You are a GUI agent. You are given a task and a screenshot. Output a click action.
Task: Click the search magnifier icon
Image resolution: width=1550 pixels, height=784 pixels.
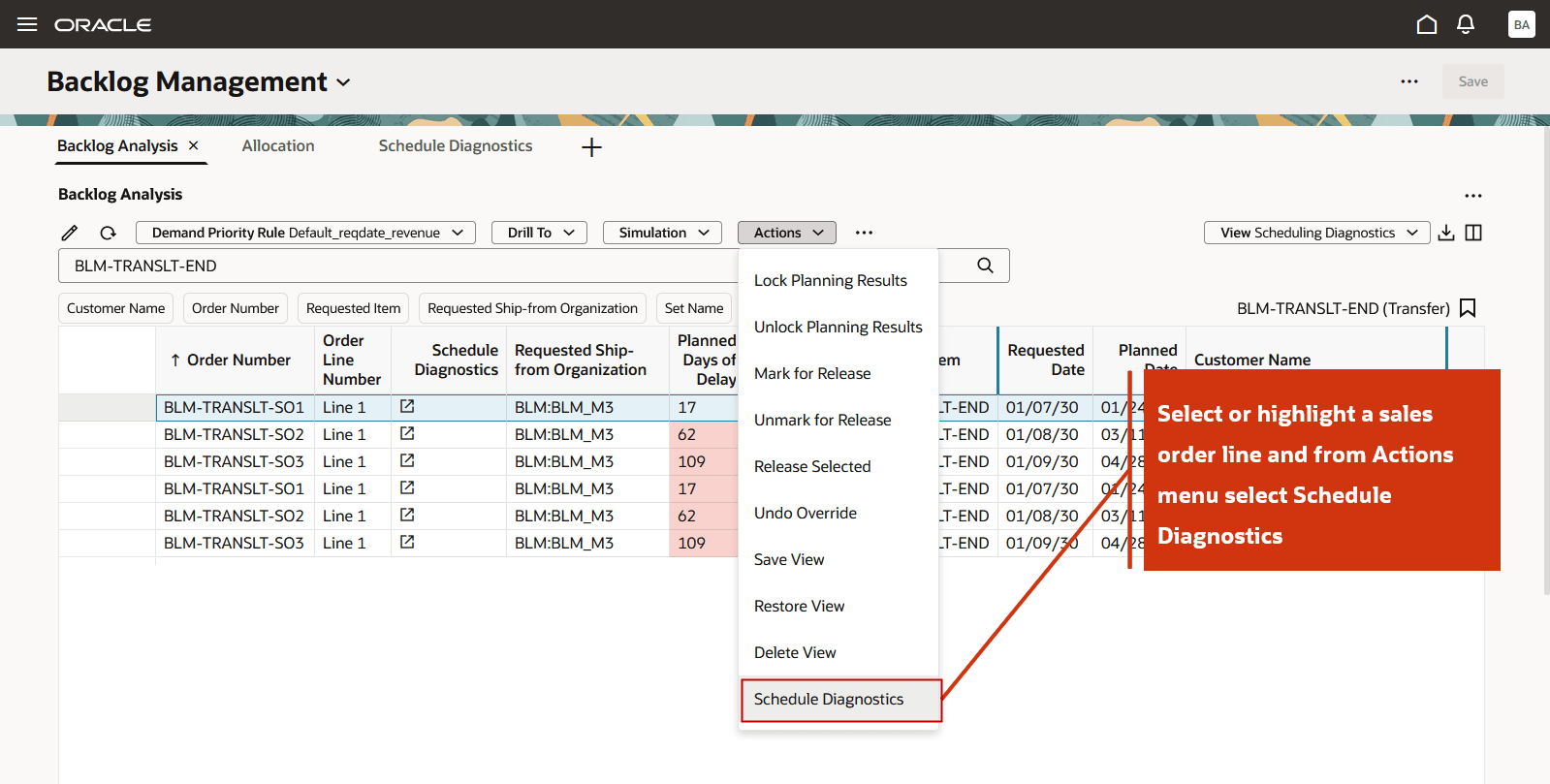[x=985, y=266]
